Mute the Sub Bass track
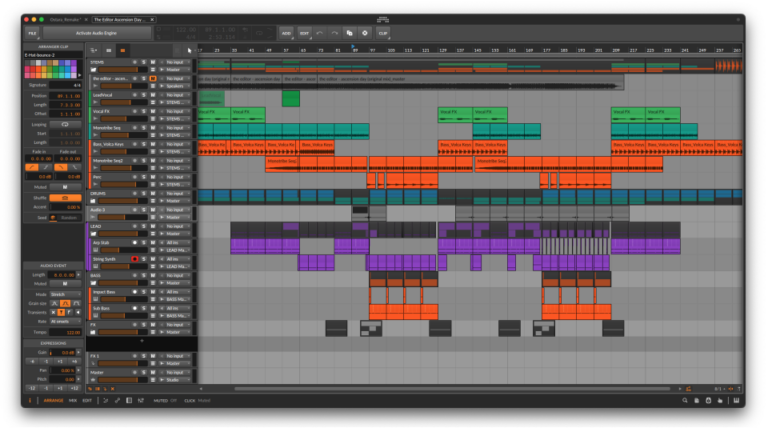This screenshot has height=432, width=768. point(153,308)
